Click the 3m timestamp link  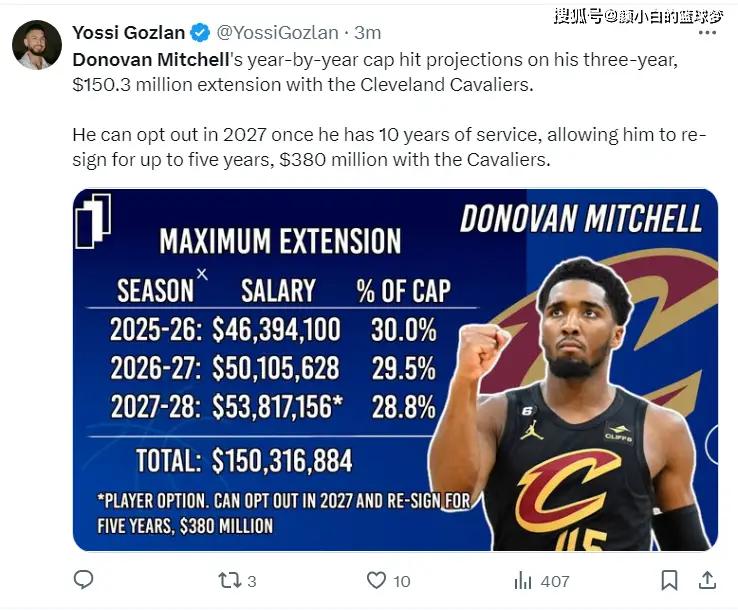pos(367,34)
